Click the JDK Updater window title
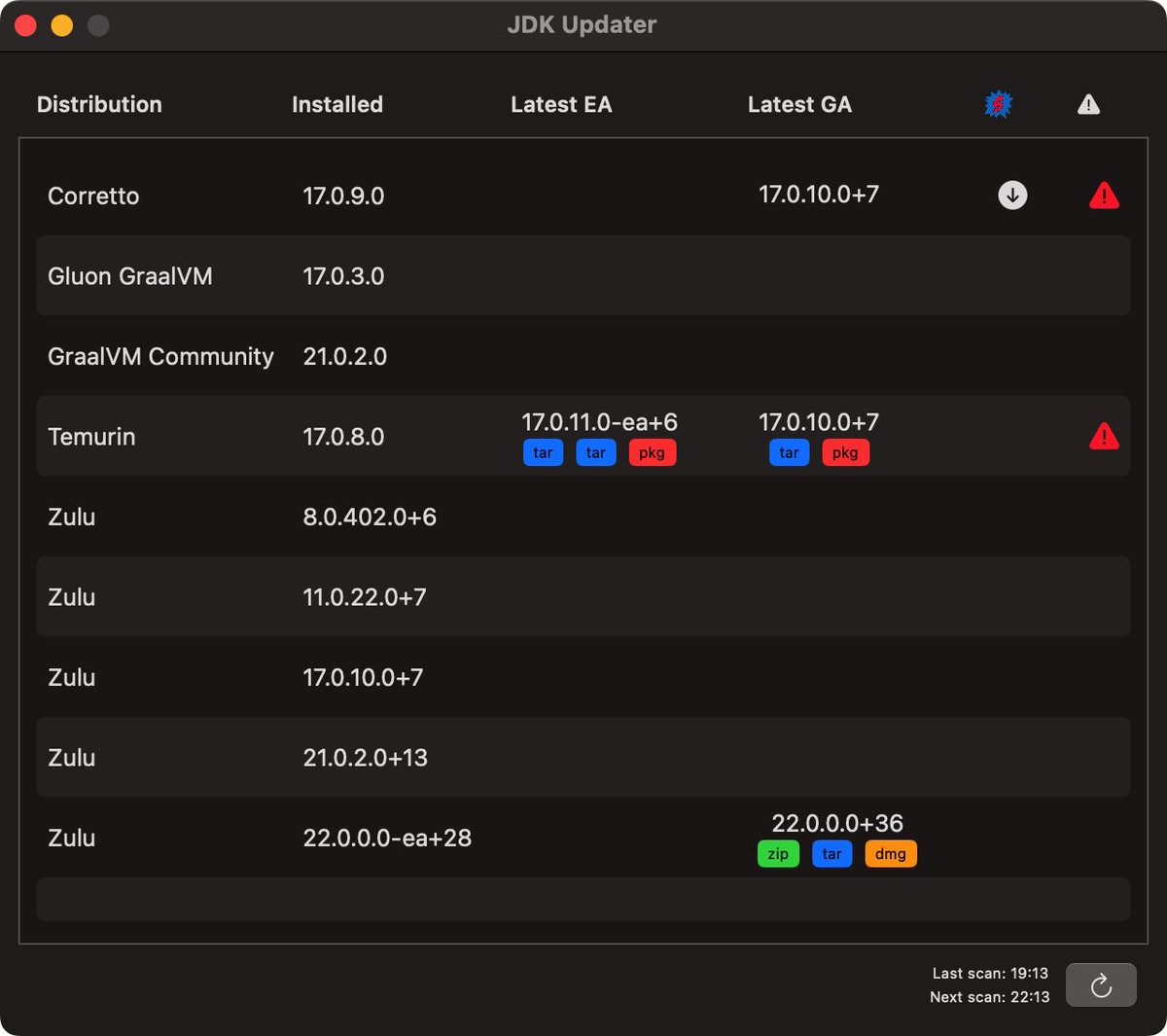This screenshot has width=1167, height=1036. [x=582, y=24]
